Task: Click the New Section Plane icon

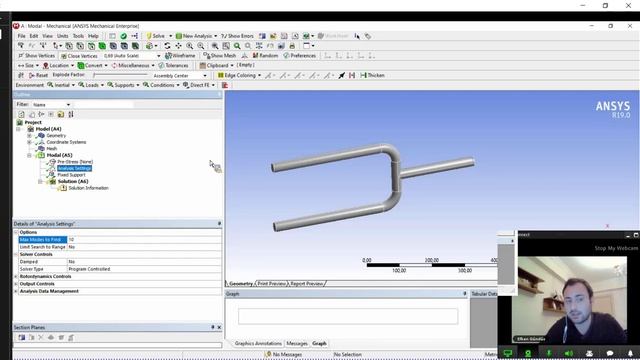Action: [x=21, y=338]
